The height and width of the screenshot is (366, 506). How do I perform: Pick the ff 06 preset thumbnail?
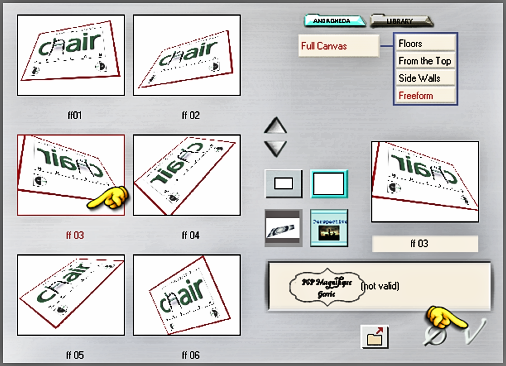pos(187,295)
